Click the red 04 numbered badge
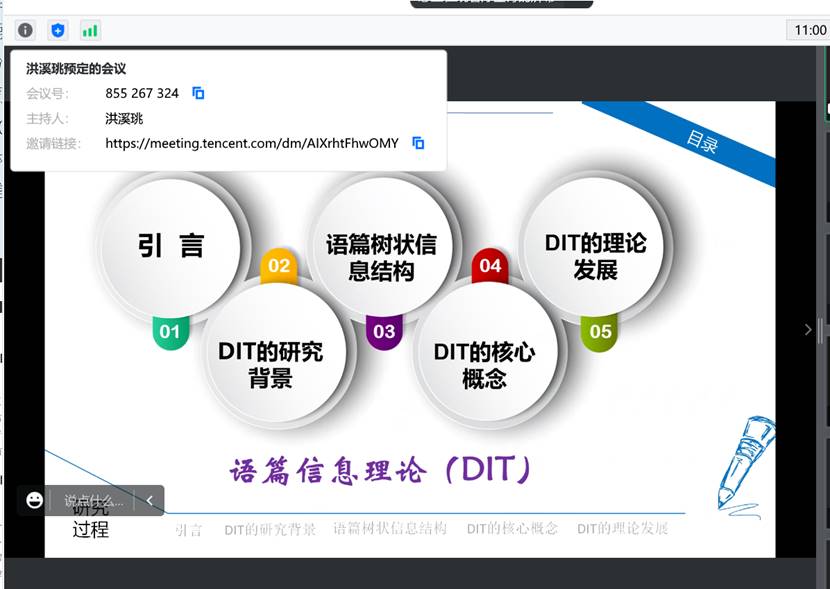The width and height of the screenshot is (830, 589). tap(489, 267)
